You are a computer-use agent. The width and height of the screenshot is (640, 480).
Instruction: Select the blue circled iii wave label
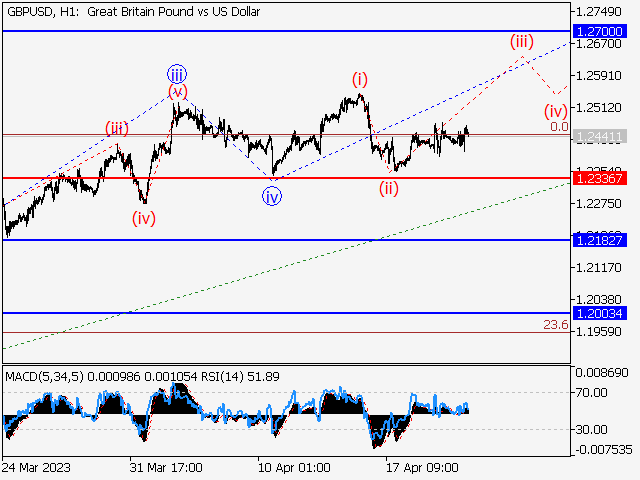tap(177, 75)
